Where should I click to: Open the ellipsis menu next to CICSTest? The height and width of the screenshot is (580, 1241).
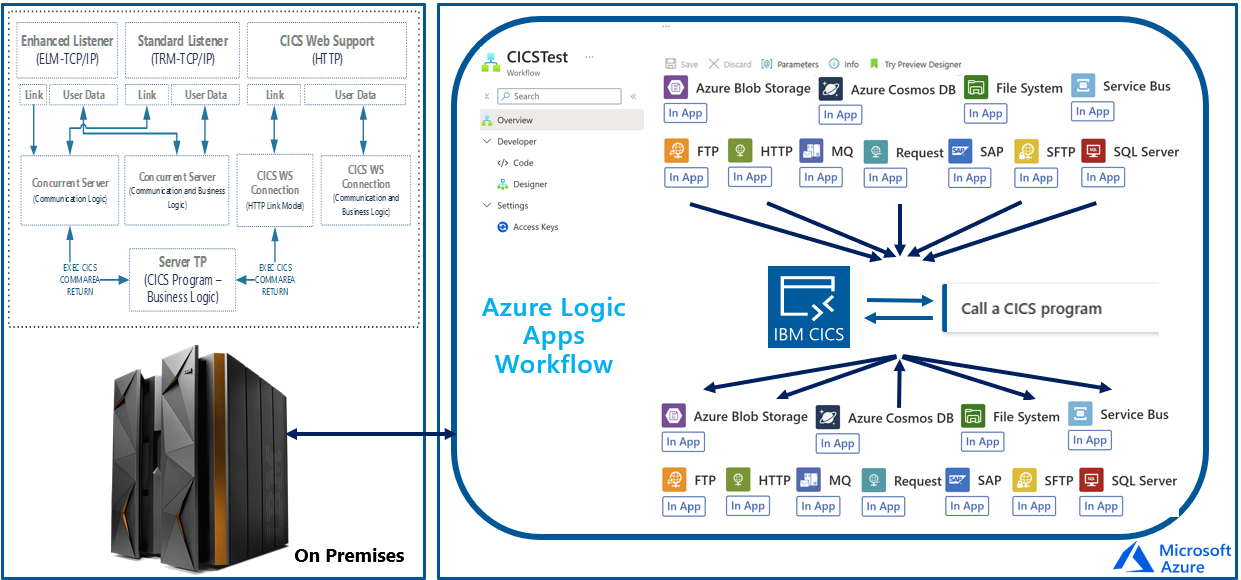[x=589, y=57]
